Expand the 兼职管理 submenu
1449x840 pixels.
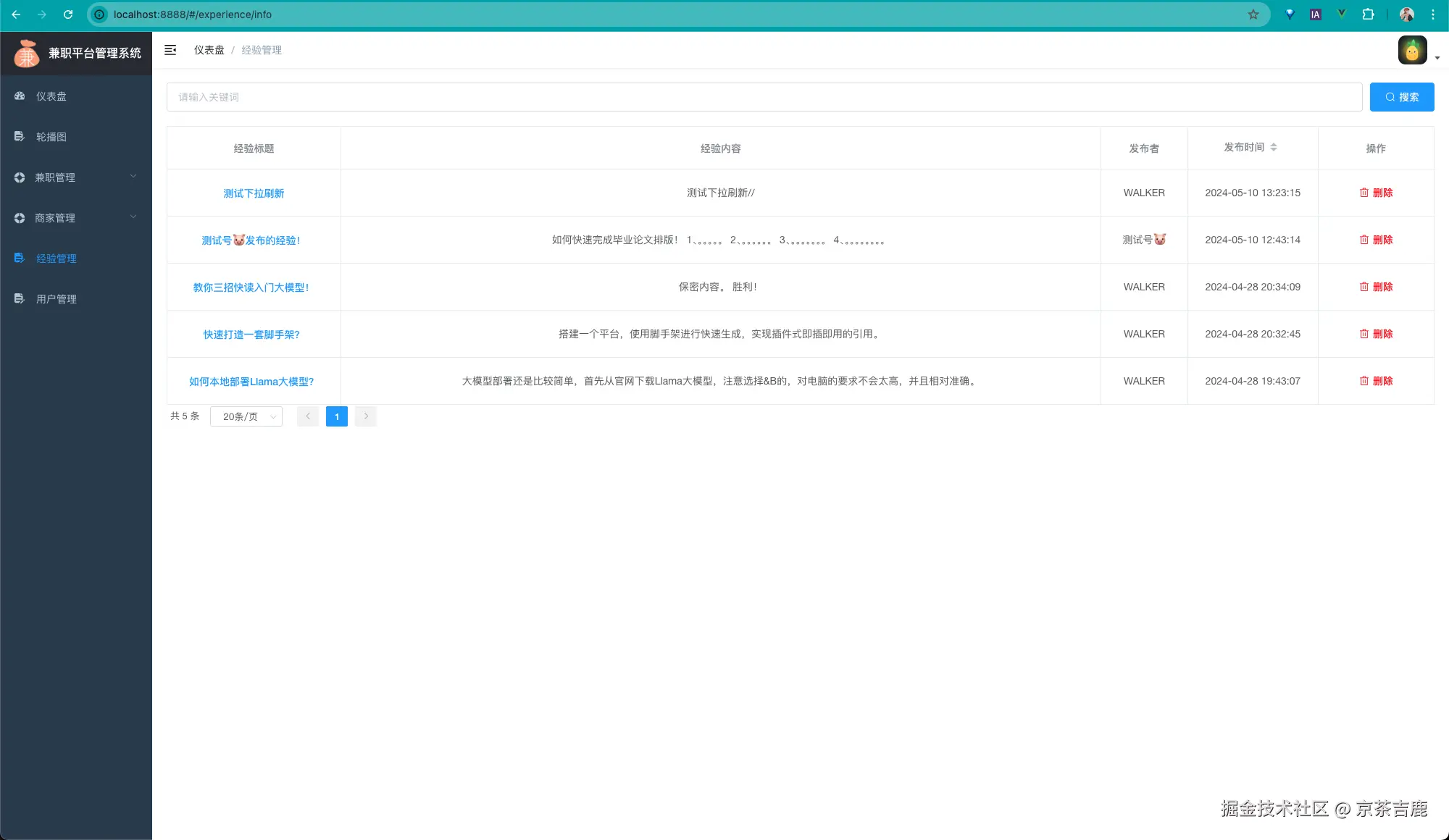[75, 177]
